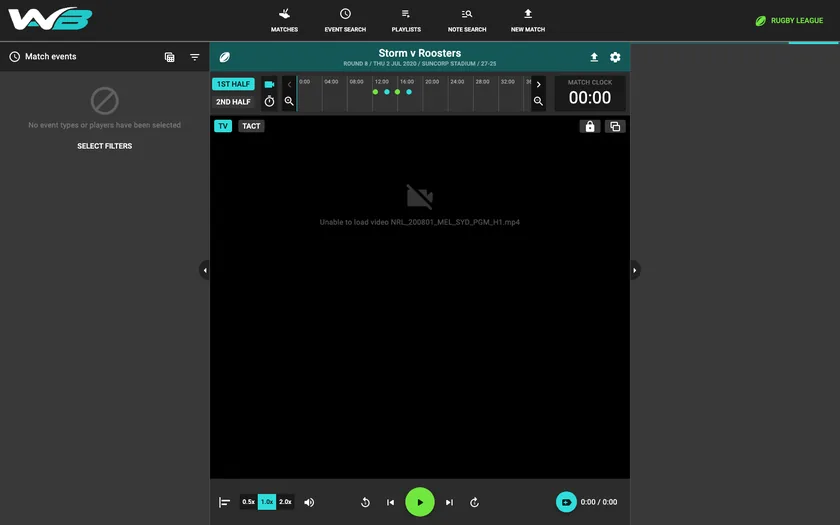Image resolution: width=840 pixels, height=525 pixels.
Task: Select the video camera time mode icon
Action: point(269,84)
